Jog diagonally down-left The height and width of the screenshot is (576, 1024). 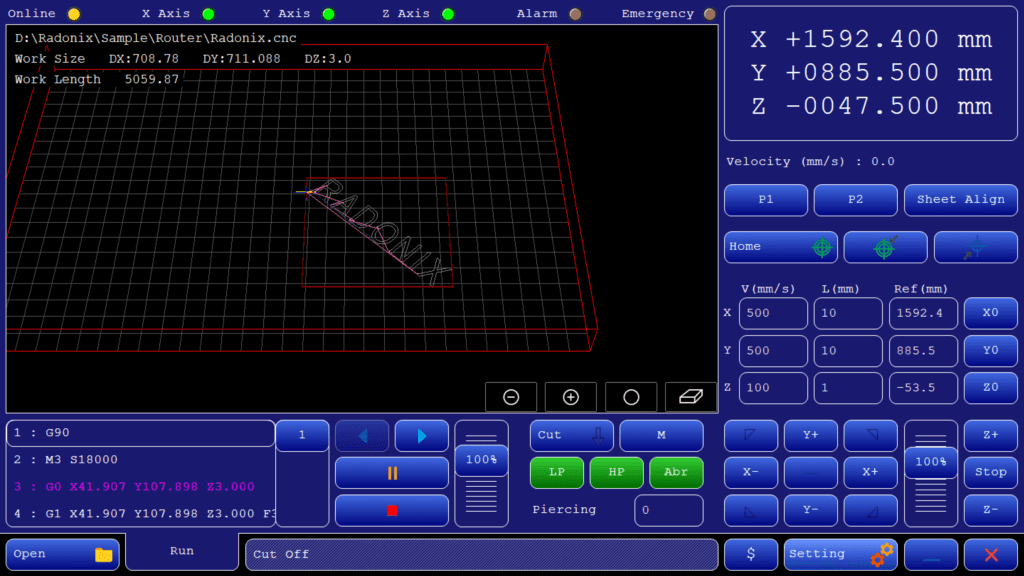point(751,510)
